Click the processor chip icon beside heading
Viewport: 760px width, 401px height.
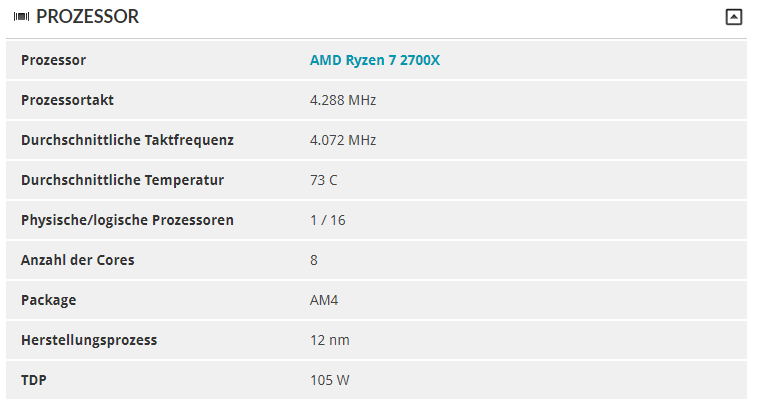21,17
